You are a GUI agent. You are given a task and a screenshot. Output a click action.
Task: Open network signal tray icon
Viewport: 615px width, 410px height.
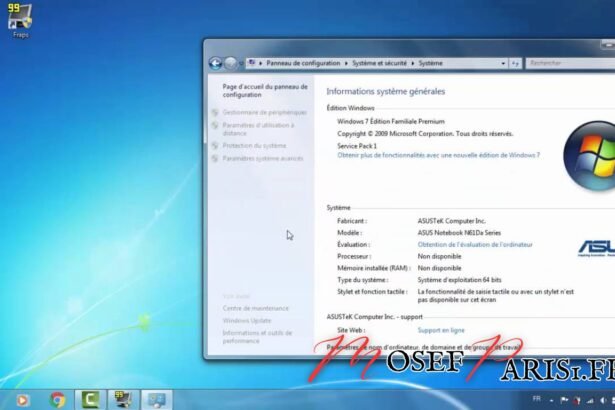[x=590, y=400]
